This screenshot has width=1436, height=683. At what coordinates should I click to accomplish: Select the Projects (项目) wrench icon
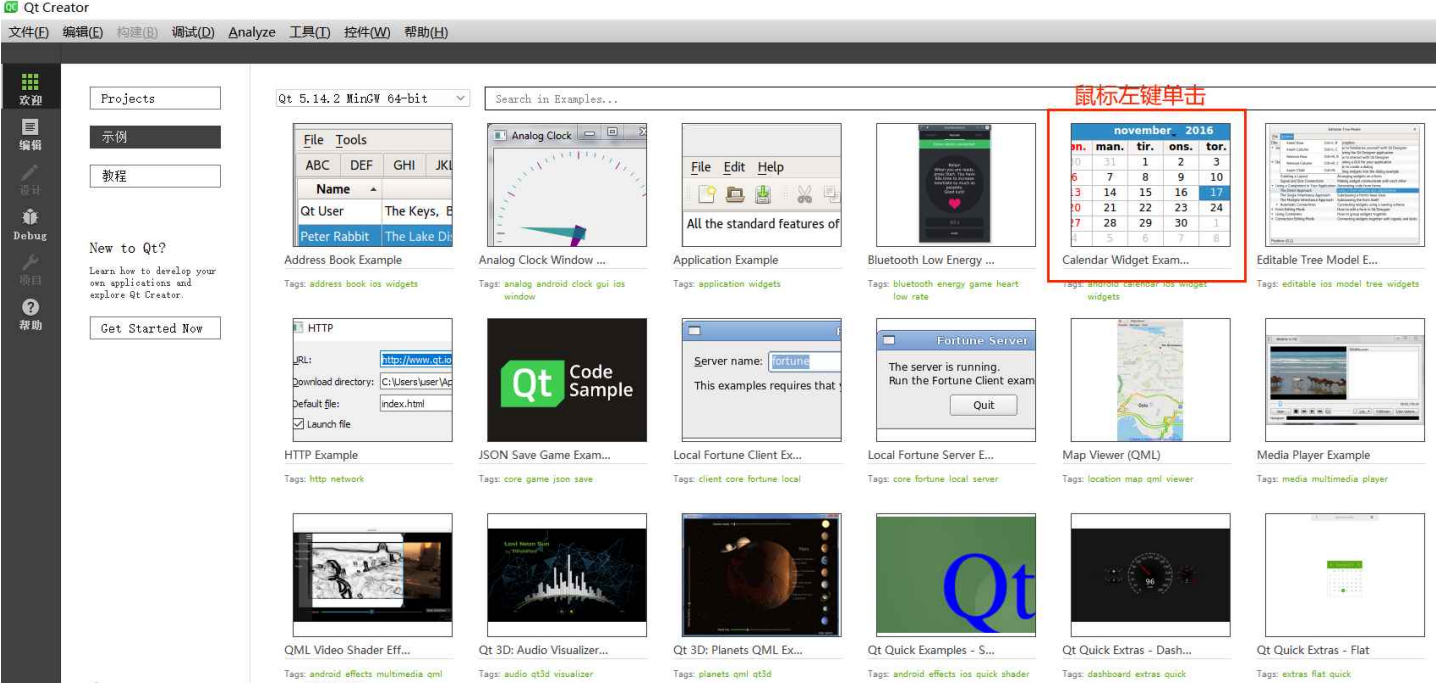tap(30, 270)
